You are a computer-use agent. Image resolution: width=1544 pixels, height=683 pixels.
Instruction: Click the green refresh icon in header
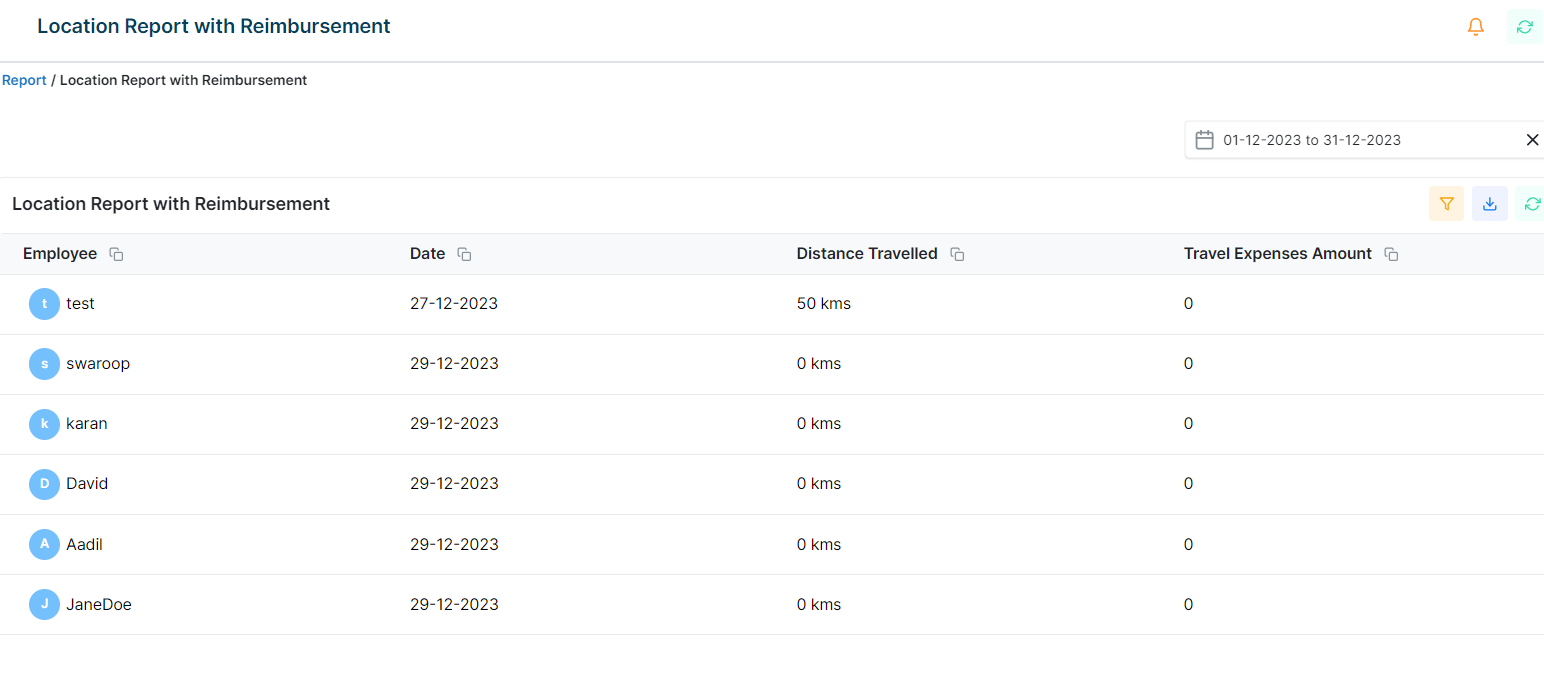[1524, 27]
